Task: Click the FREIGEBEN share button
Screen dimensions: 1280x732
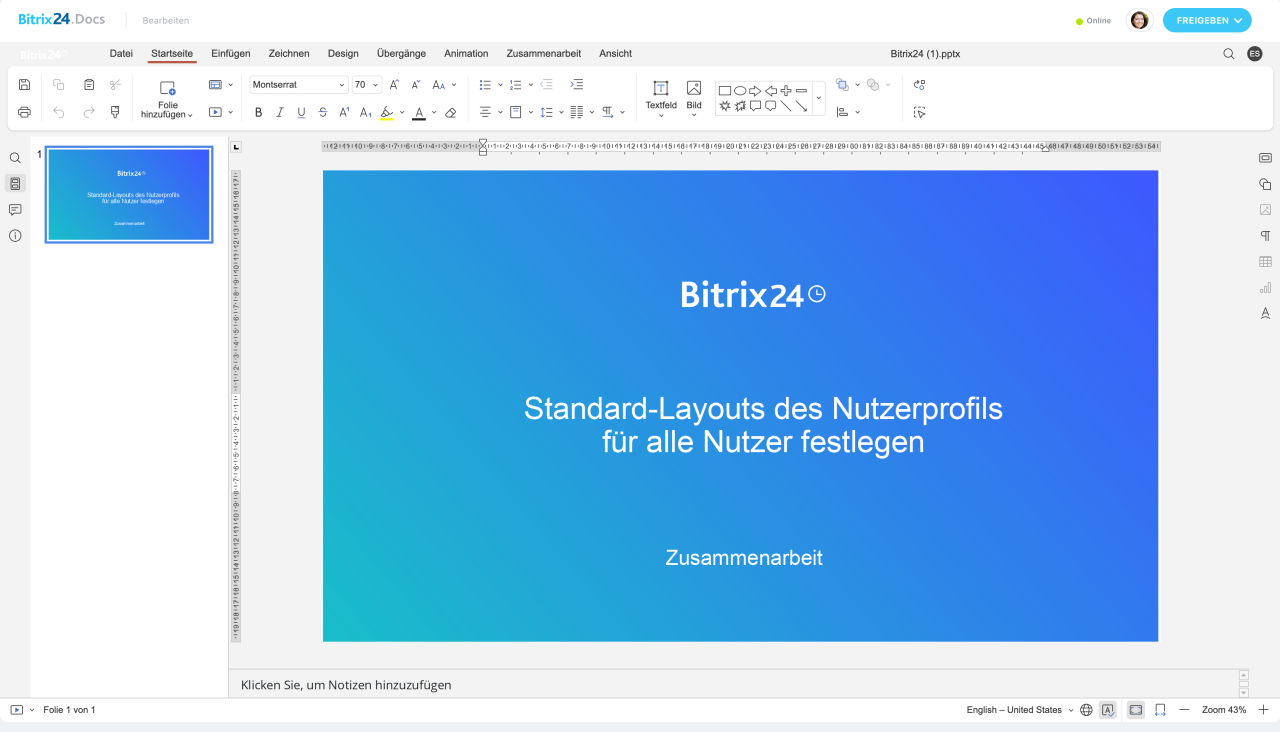Action: tap(1207, 20)
